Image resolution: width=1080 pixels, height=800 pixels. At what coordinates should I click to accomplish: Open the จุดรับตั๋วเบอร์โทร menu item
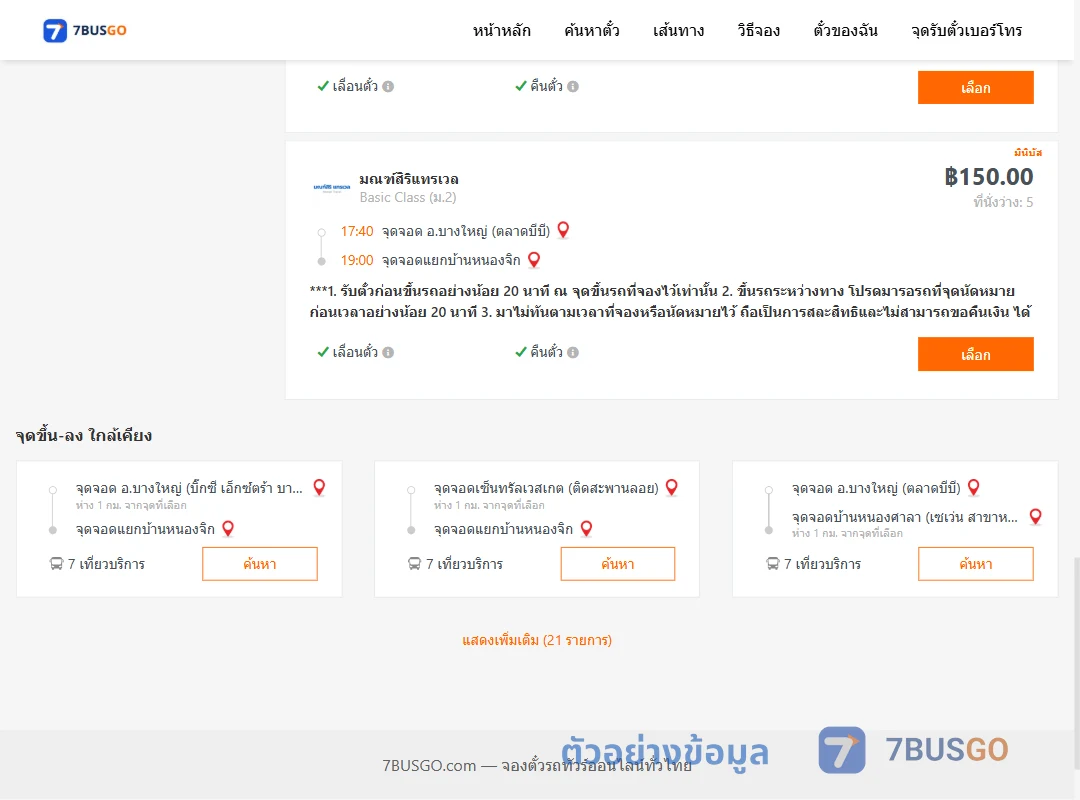click(966, 30)
